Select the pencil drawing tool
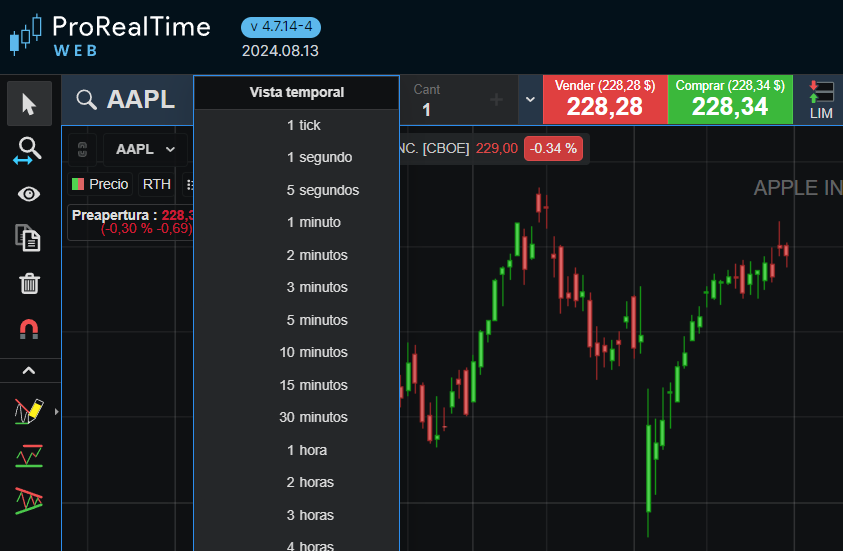 click(x=28, y=412)
